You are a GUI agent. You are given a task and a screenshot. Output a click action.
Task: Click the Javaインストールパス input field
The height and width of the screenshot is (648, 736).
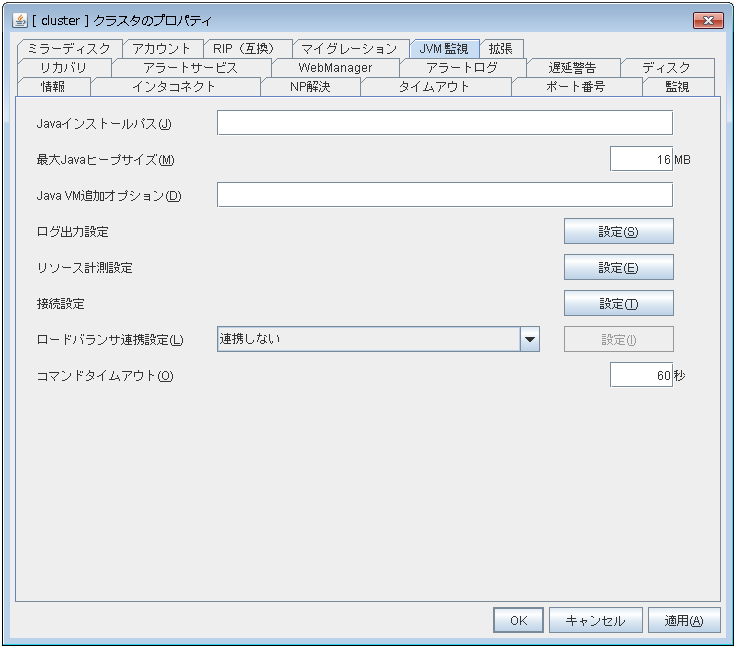pos(444,123)
